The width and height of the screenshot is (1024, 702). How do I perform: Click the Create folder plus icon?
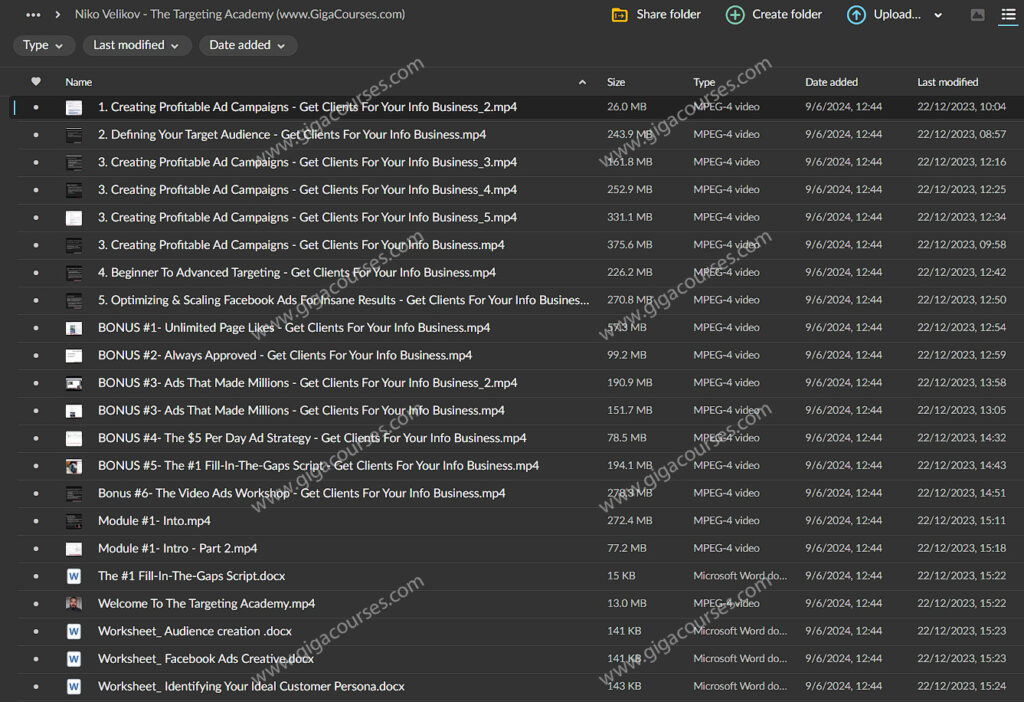[735, 15]
